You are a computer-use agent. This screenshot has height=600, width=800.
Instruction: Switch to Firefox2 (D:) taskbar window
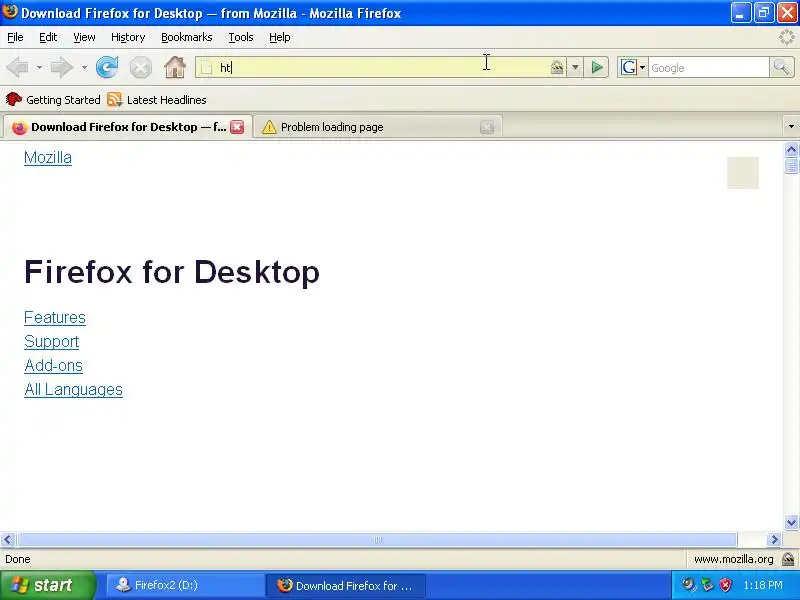coord(185,585)
